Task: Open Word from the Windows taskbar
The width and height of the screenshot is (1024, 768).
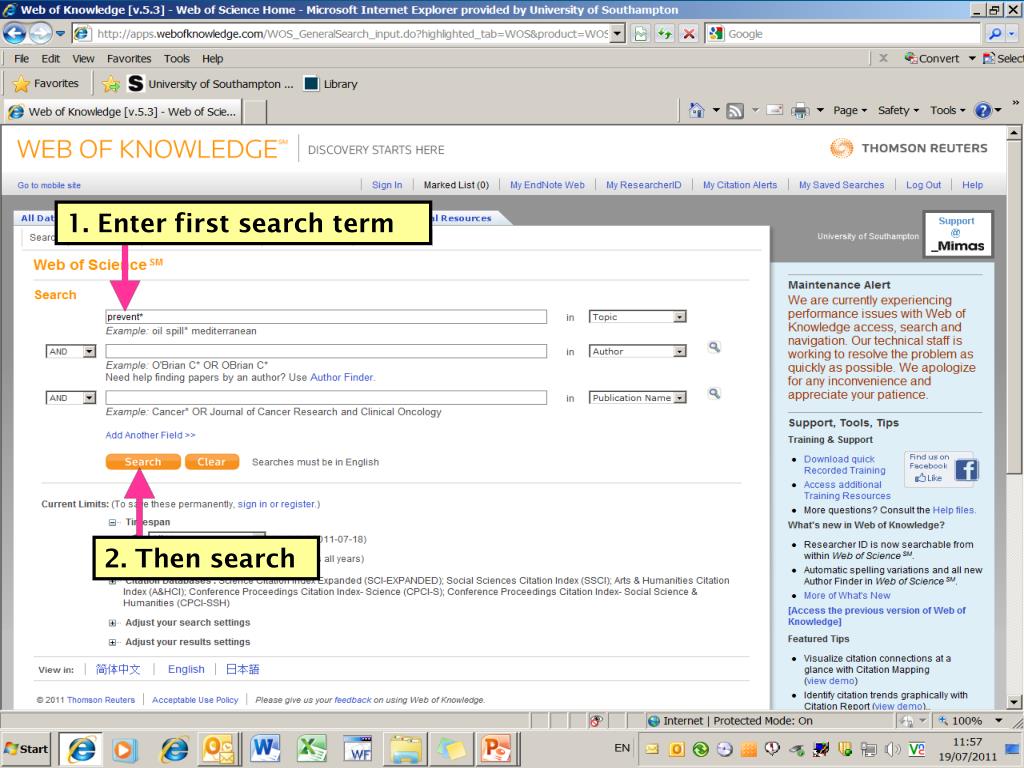Action: point(265,747)
